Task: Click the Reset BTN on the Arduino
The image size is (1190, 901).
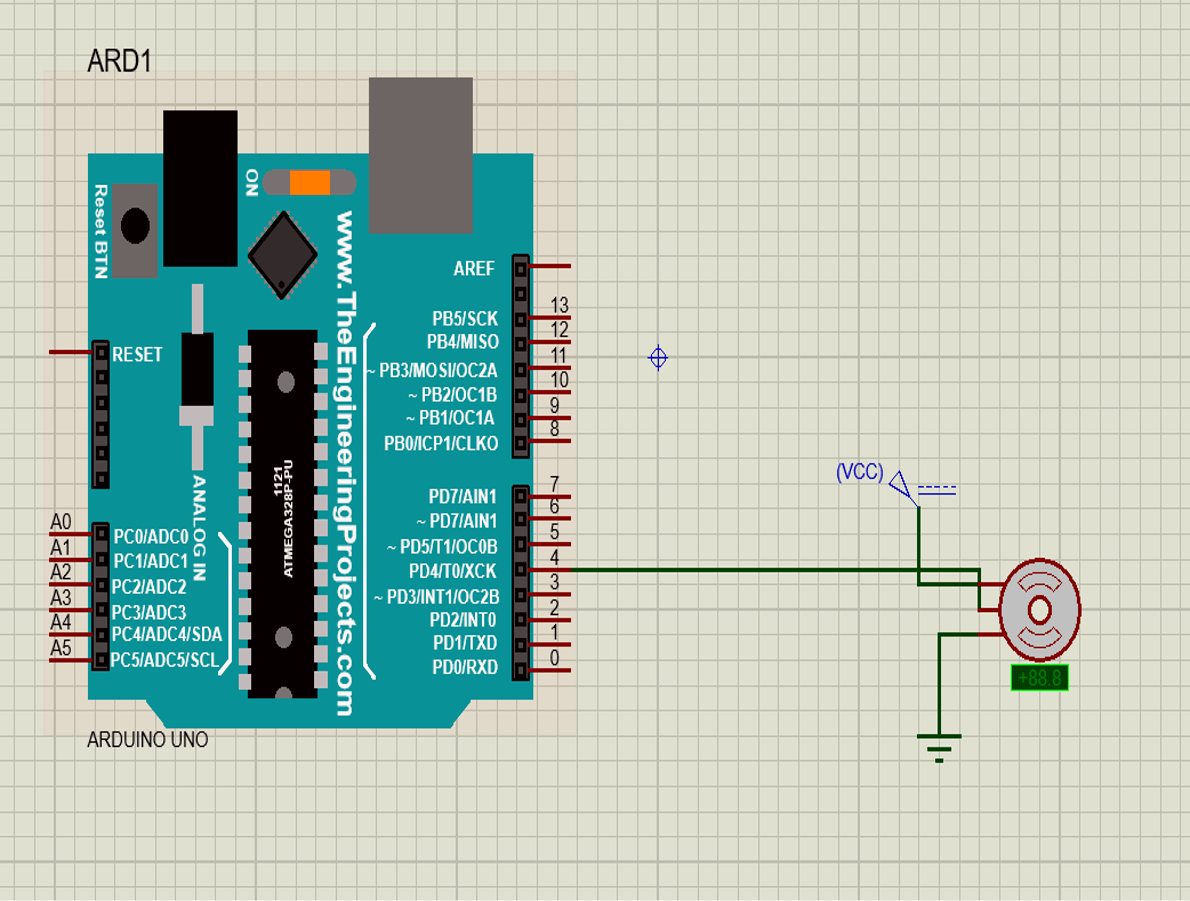Action: pyautogui.click(x=135, y=228)
